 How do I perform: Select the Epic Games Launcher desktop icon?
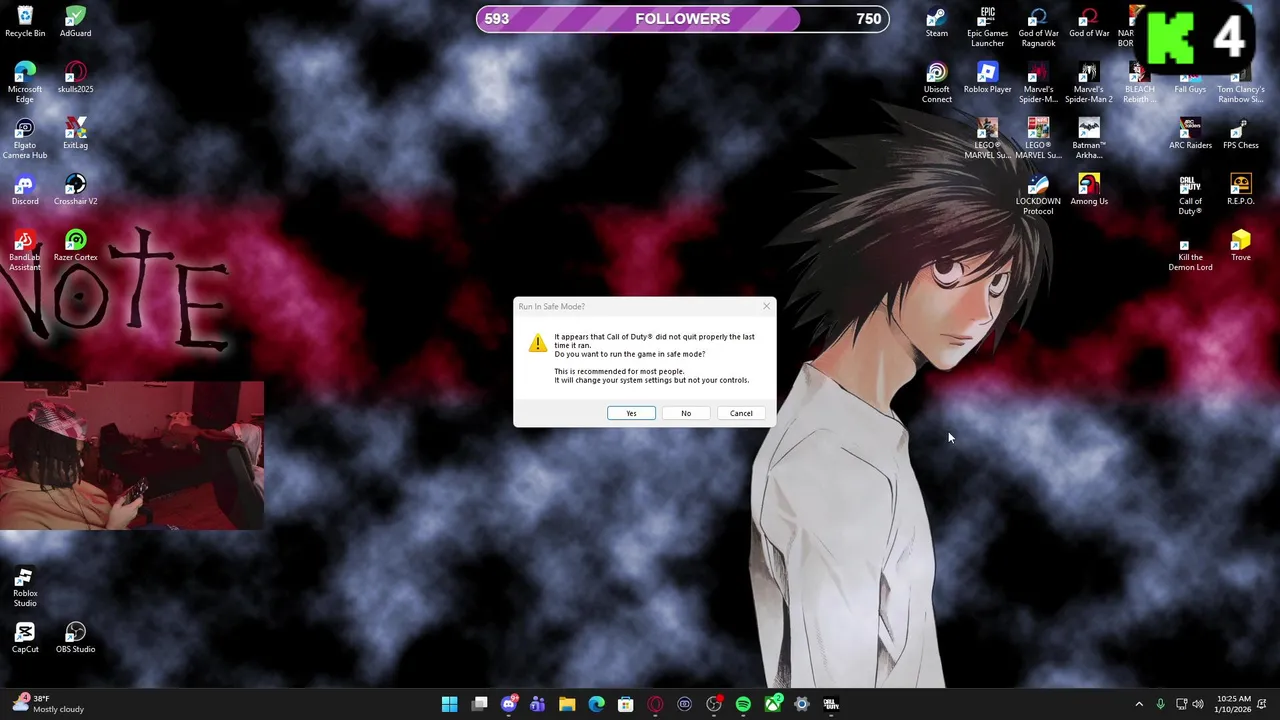[987, 26]
